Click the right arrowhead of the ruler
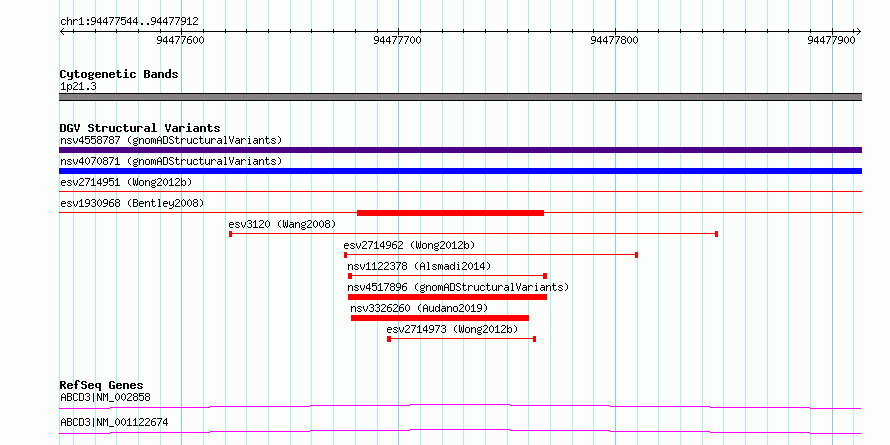The height and width of the screenshot is (445, 890). [x=858, y=32]
